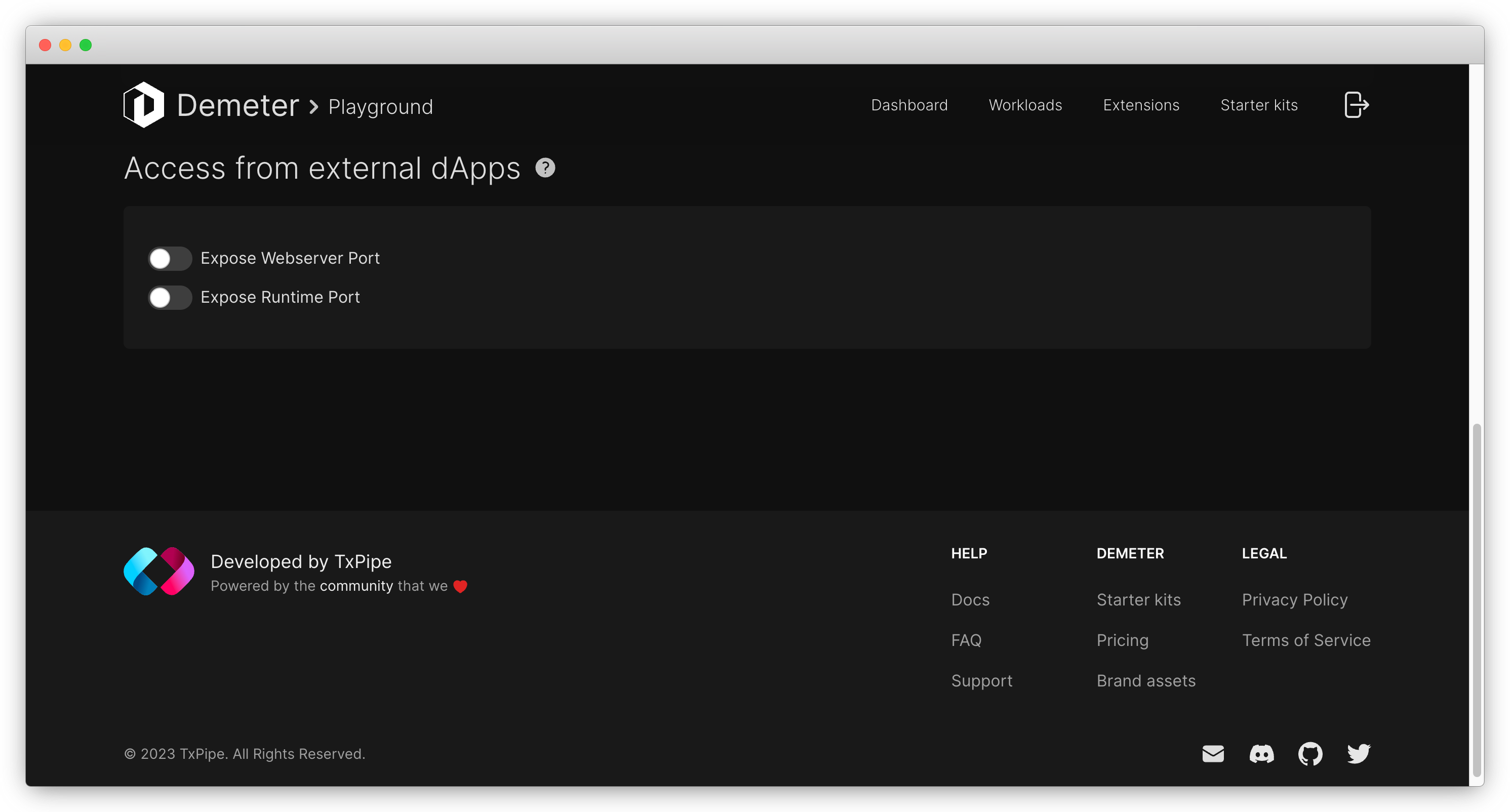The height and width of the screenshot is (812, 1510).
Task: Open Starter kits link in footer
Action: [1139, 600]
